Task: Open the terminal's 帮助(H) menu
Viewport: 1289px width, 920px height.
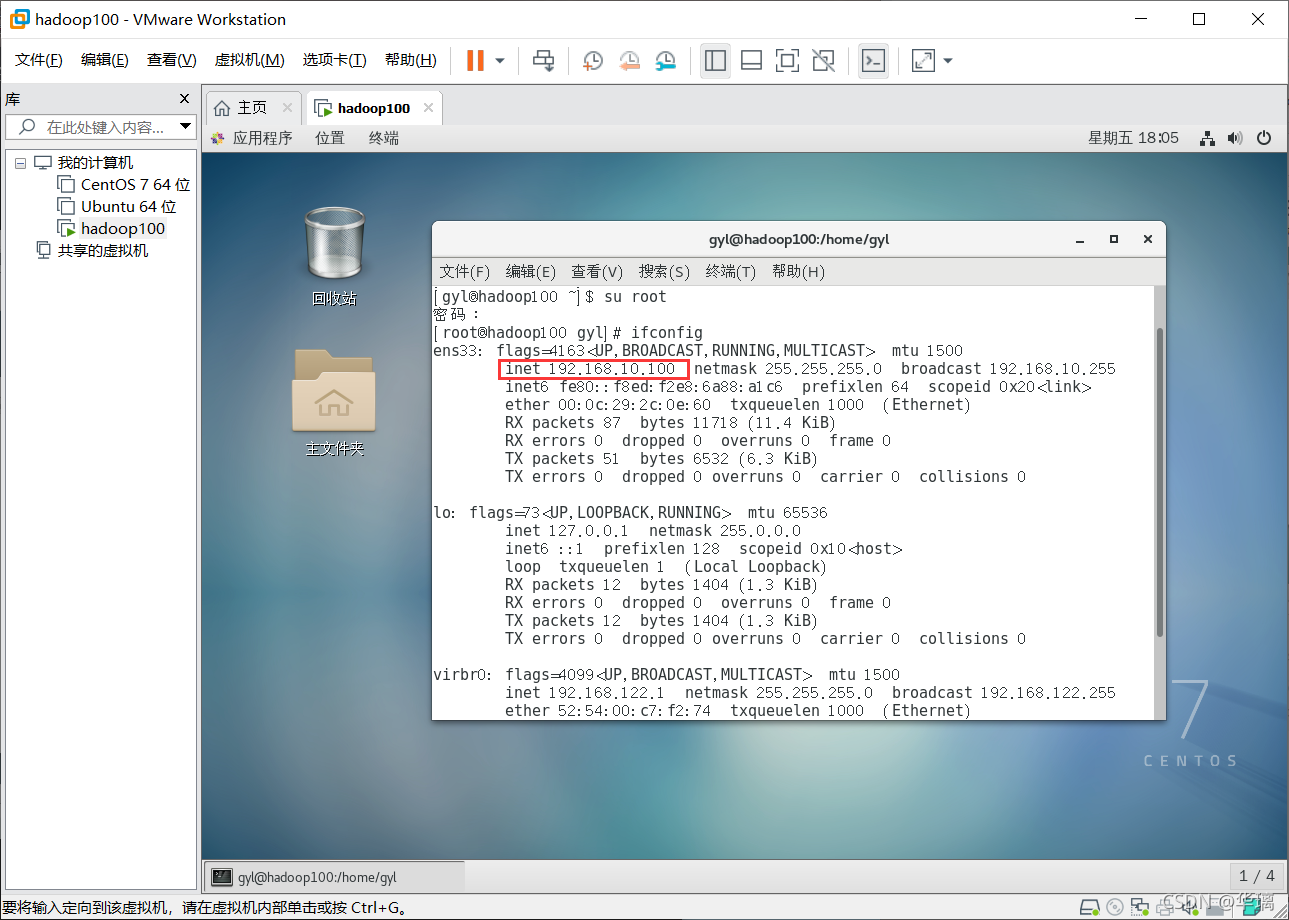Action: [x=798, y=272]
